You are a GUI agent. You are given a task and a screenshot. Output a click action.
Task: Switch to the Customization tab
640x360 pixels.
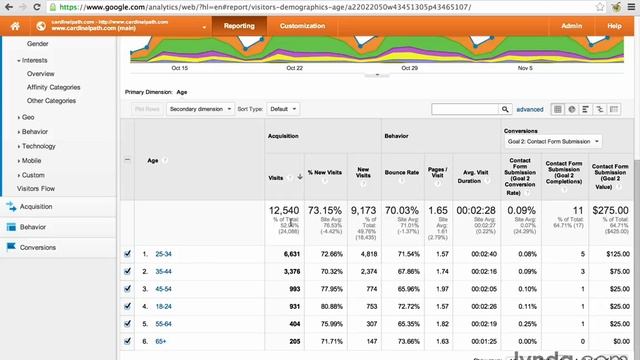[x=302, y=26]
